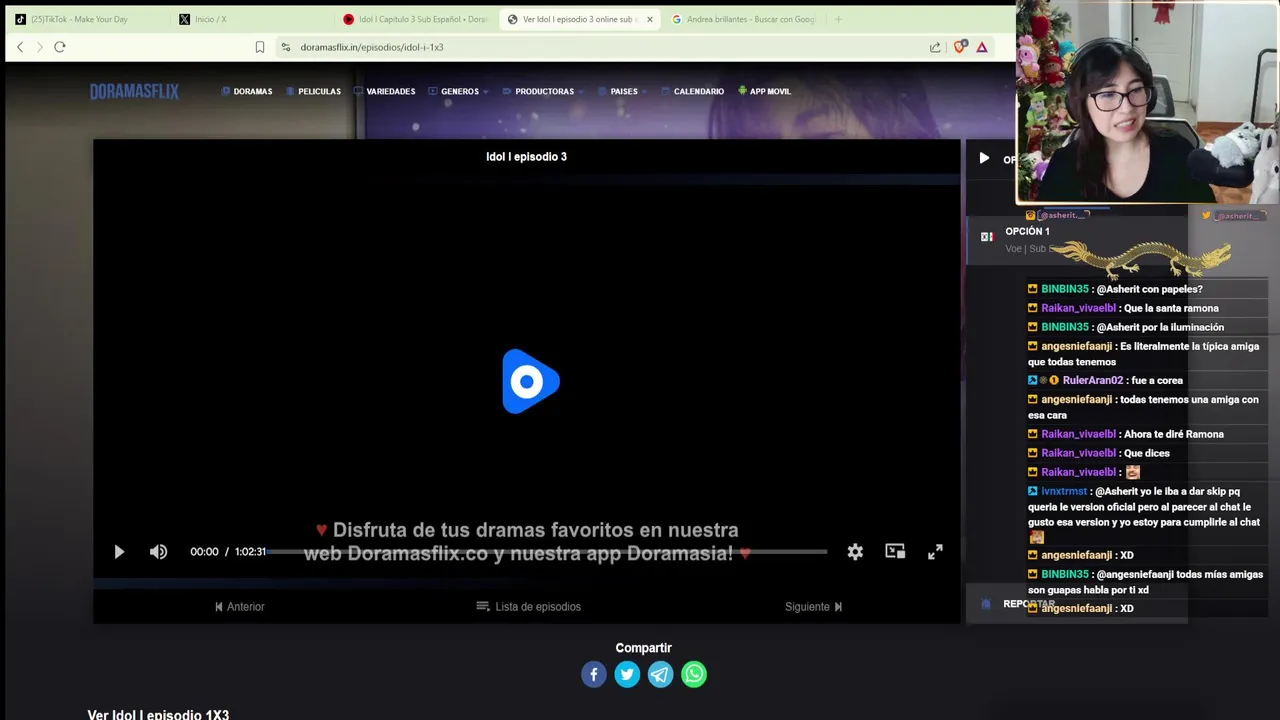Expand the Paises dropdown

623,91
